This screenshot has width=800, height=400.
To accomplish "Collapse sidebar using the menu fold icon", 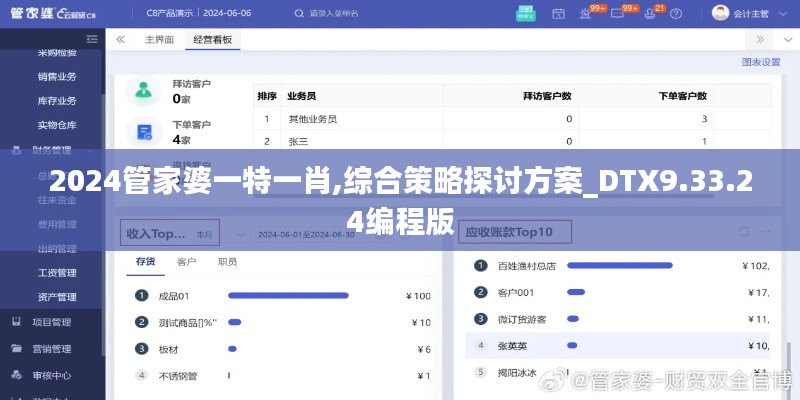I will tap(92, 39).
